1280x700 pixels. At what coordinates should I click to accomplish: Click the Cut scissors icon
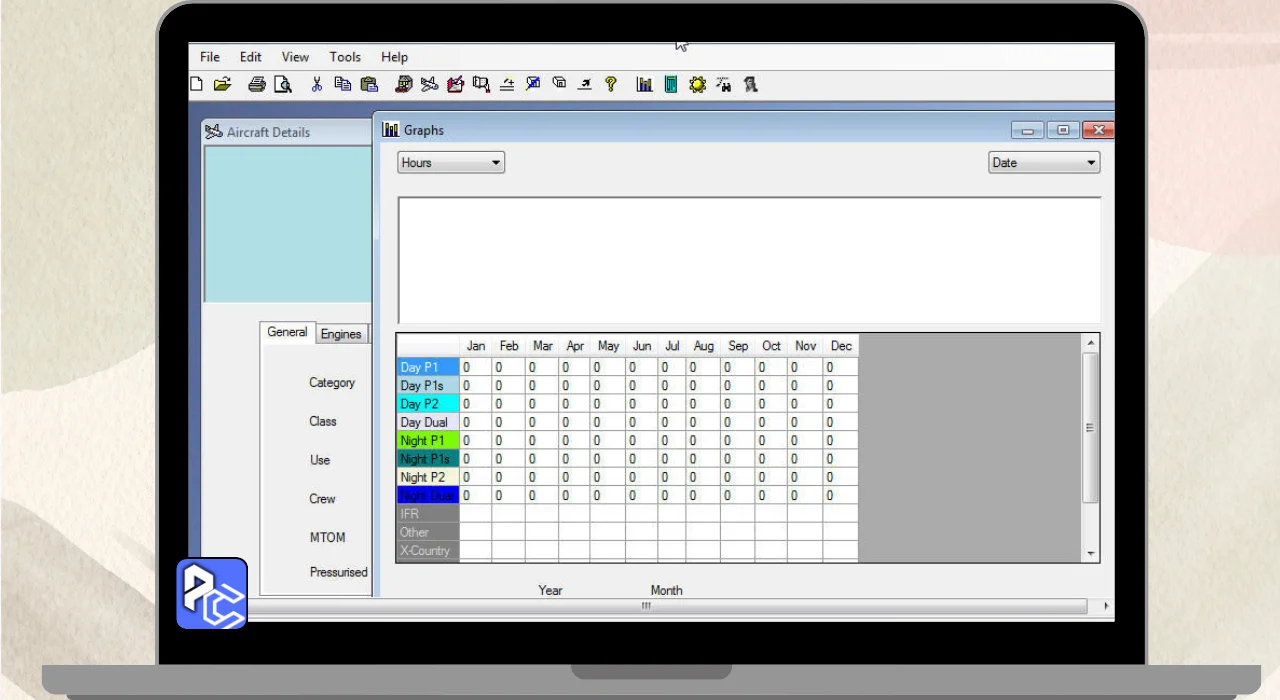coord(316,85)
